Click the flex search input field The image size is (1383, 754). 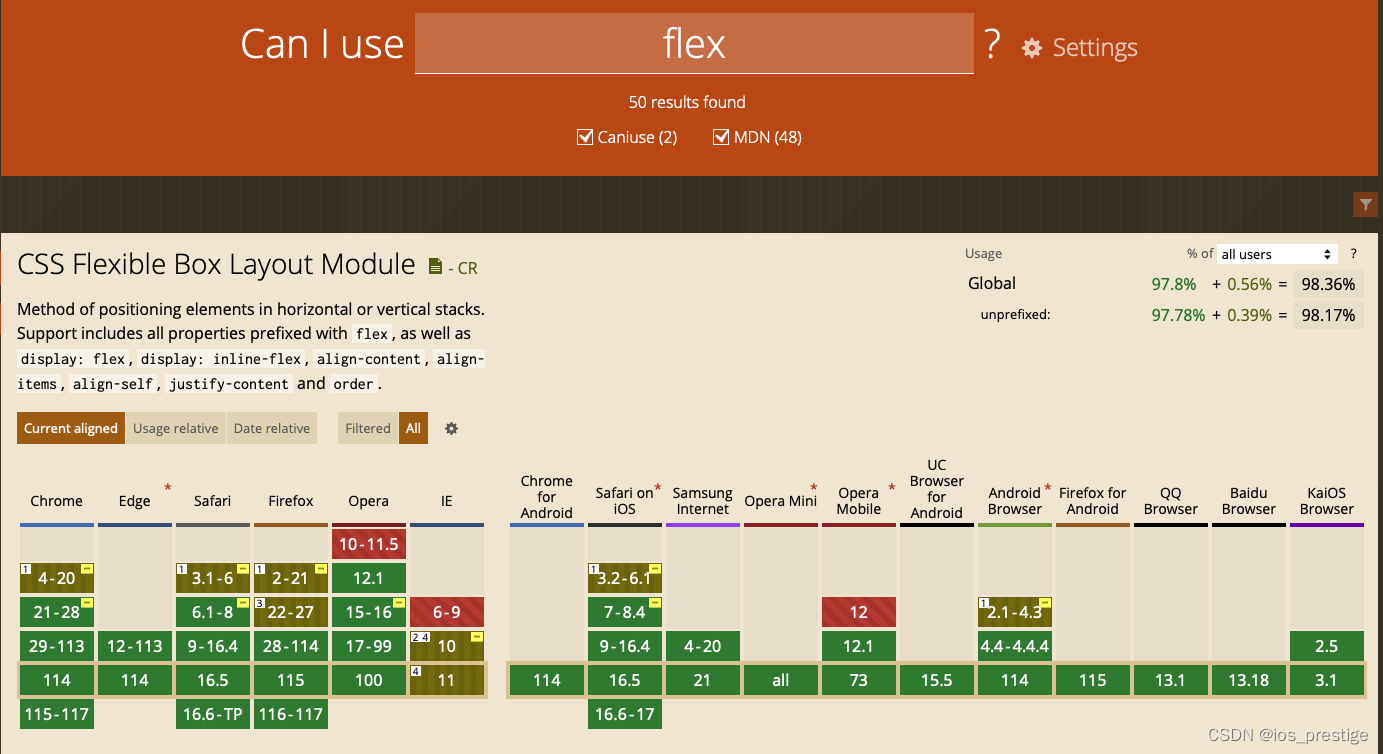694,43
